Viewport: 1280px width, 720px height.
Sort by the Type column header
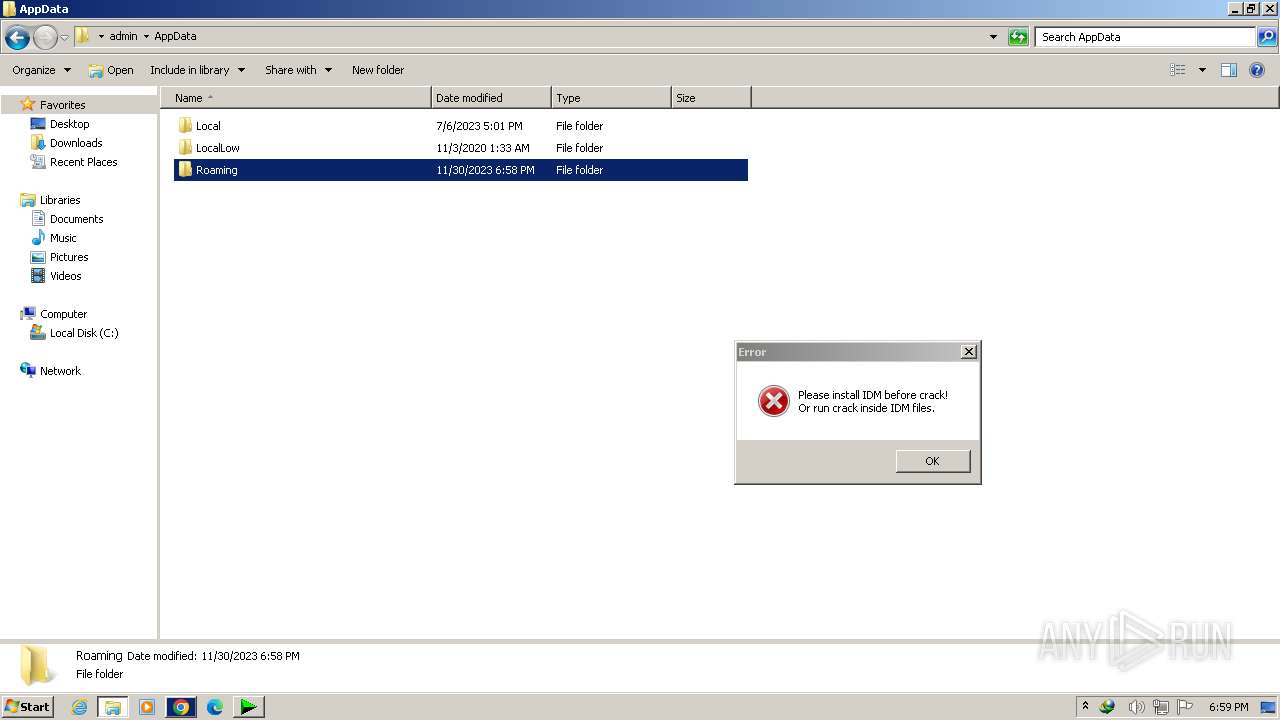(611, 98)
